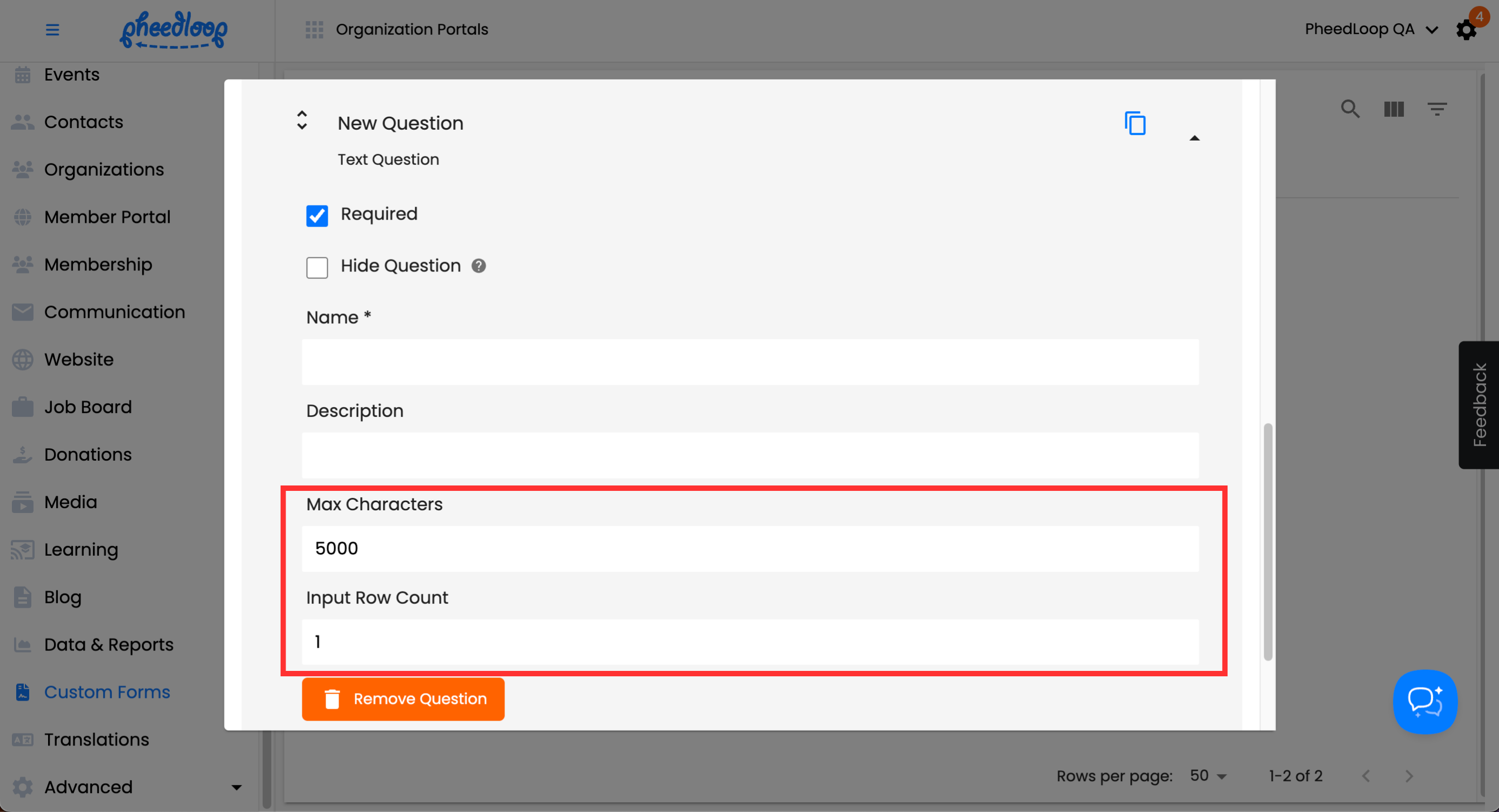Open the chat support bubble
This screenshot has width=1499, height=812.
click(1424, 702)
